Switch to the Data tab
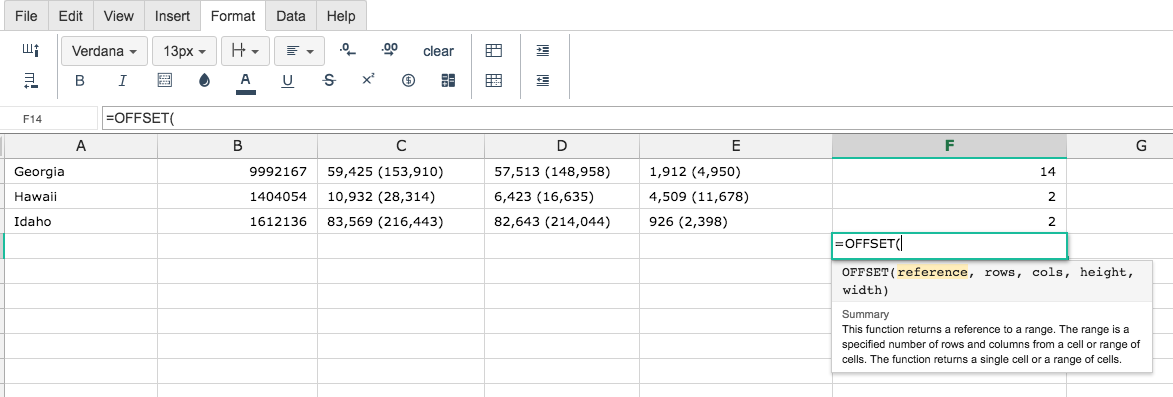The width and height of the screenshot is (1173, 397). (291, 16)
